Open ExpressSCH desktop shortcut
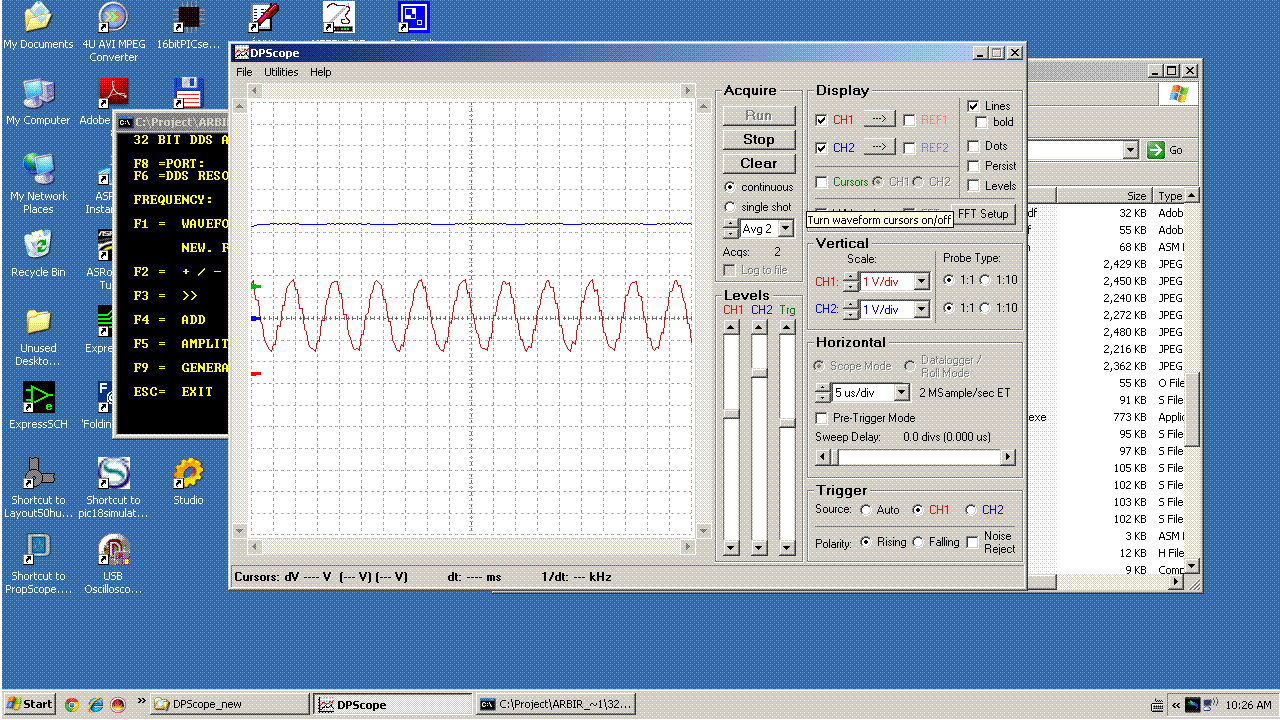 (38, 406)
